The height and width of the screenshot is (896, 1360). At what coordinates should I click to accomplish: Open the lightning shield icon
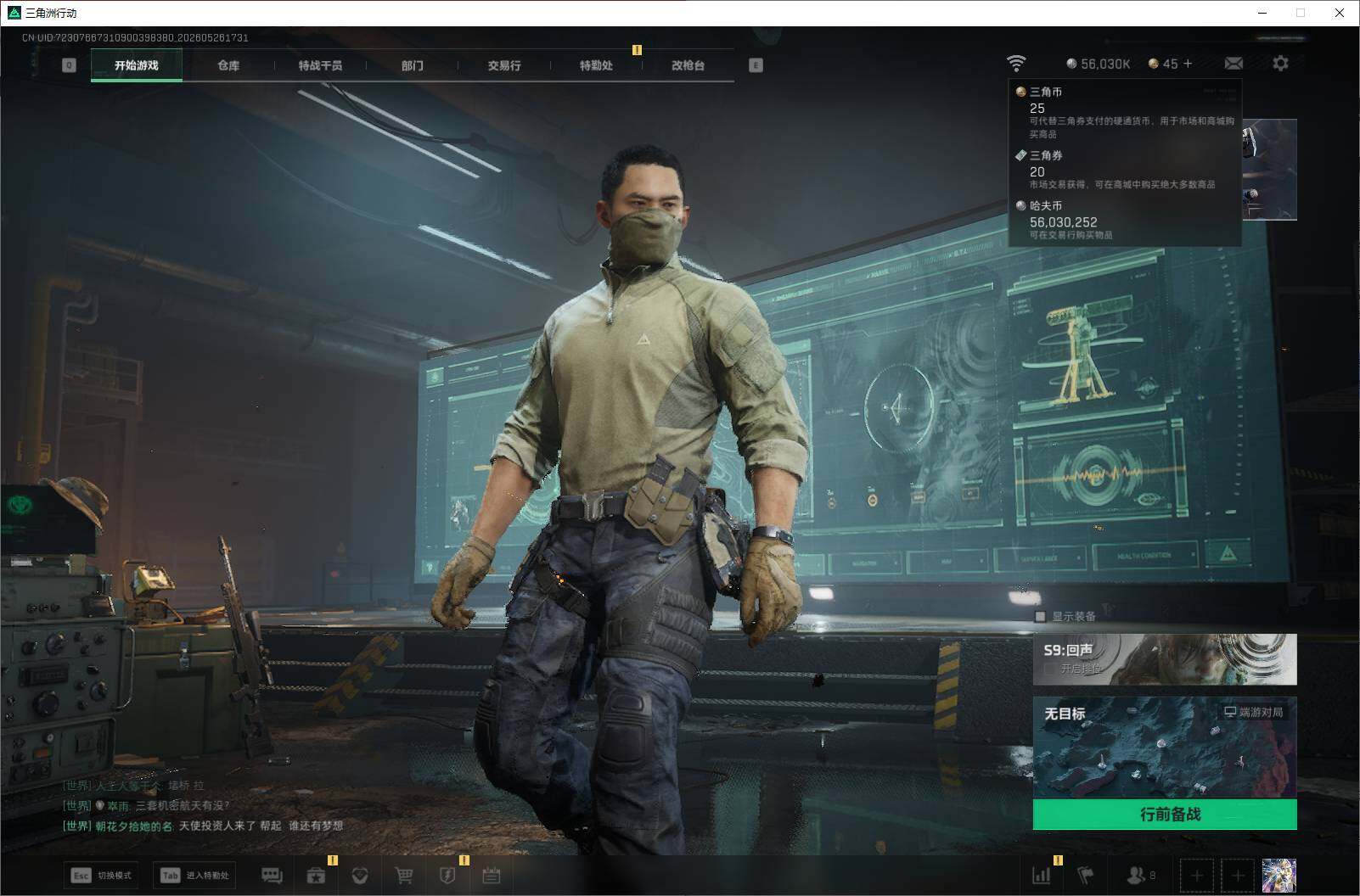(x=447, y=876)
